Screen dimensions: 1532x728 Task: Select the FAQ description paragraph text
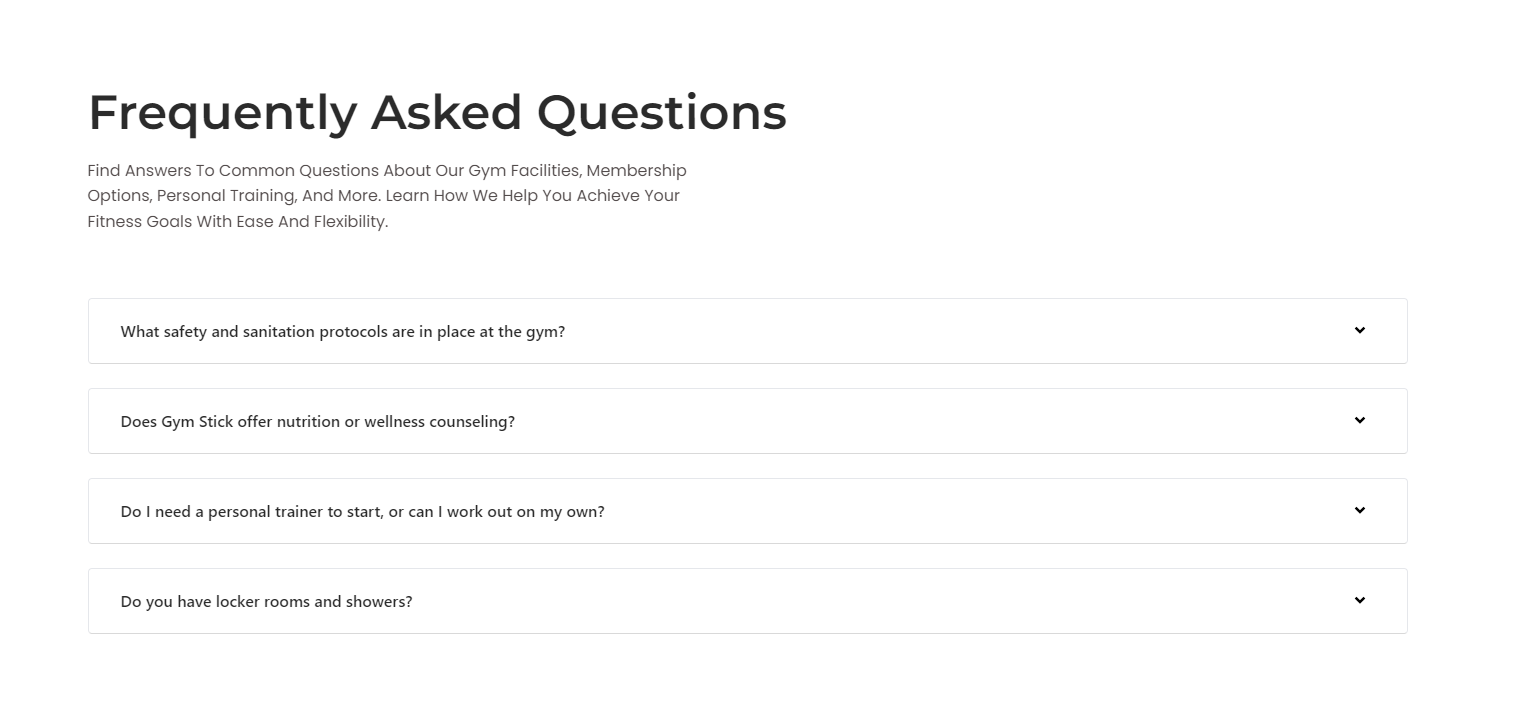click(x=386, y=195)
